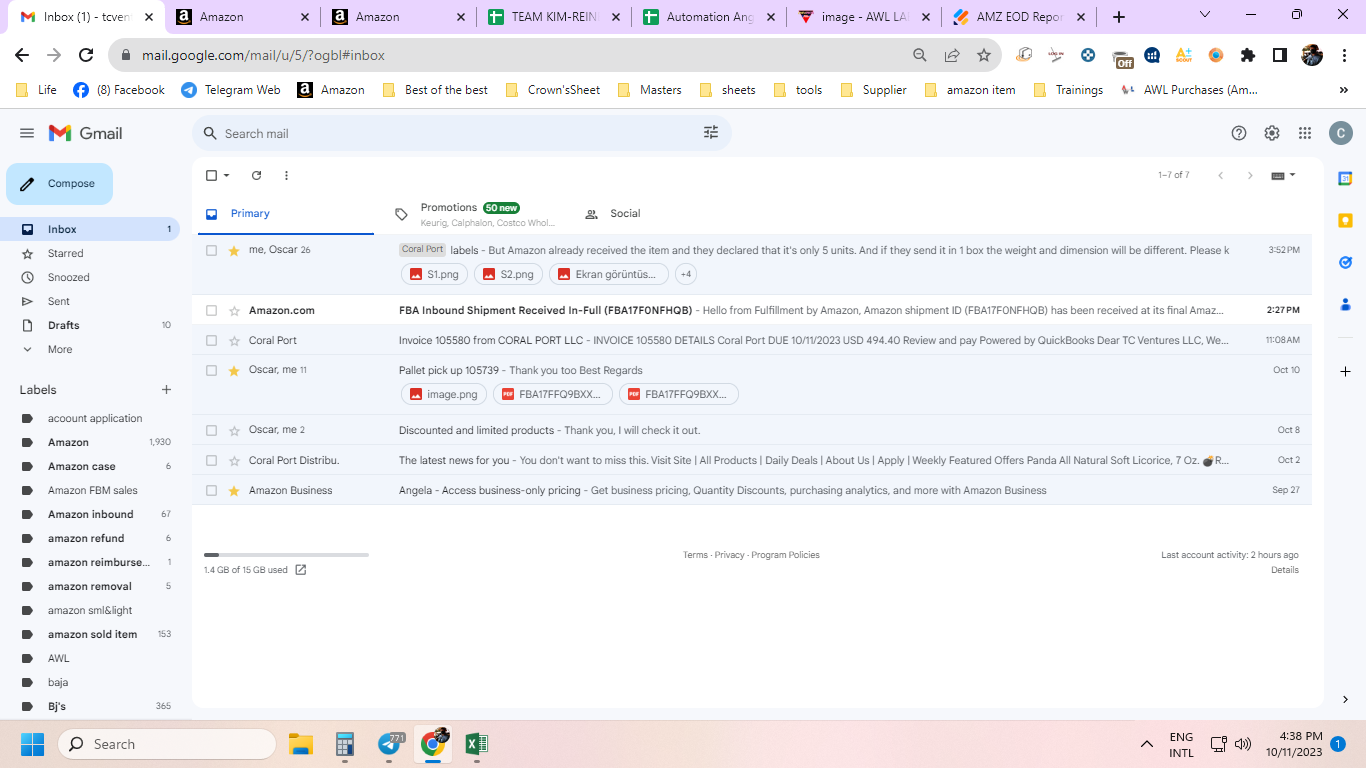
Task: Open the browser tab search dropdown
Action: tap(1205, 15)
